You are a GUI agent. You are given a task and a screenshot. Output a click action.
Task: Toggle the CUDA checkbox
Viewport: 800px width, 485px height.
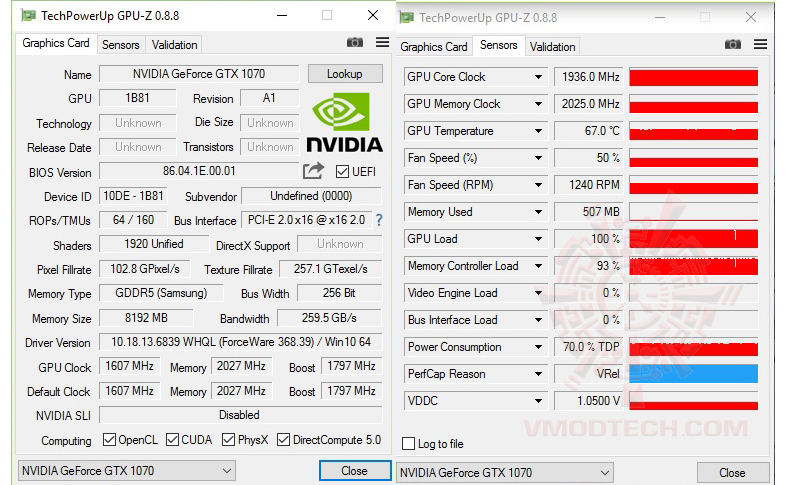(172, 440)
